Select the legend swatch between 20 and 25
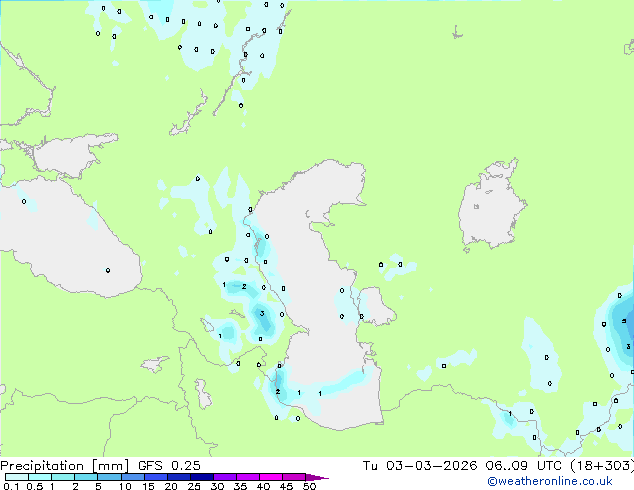Image resolution: width=634 pixels, height=490 pixels. pos(179,477)
